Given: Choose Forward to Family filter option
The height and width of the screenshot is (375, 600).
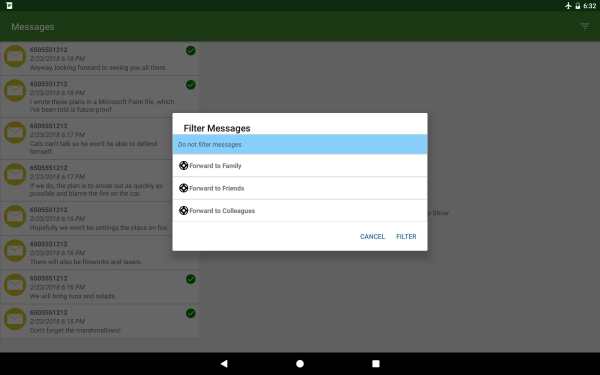Looking at the screenshot, I should coord(300,166).
